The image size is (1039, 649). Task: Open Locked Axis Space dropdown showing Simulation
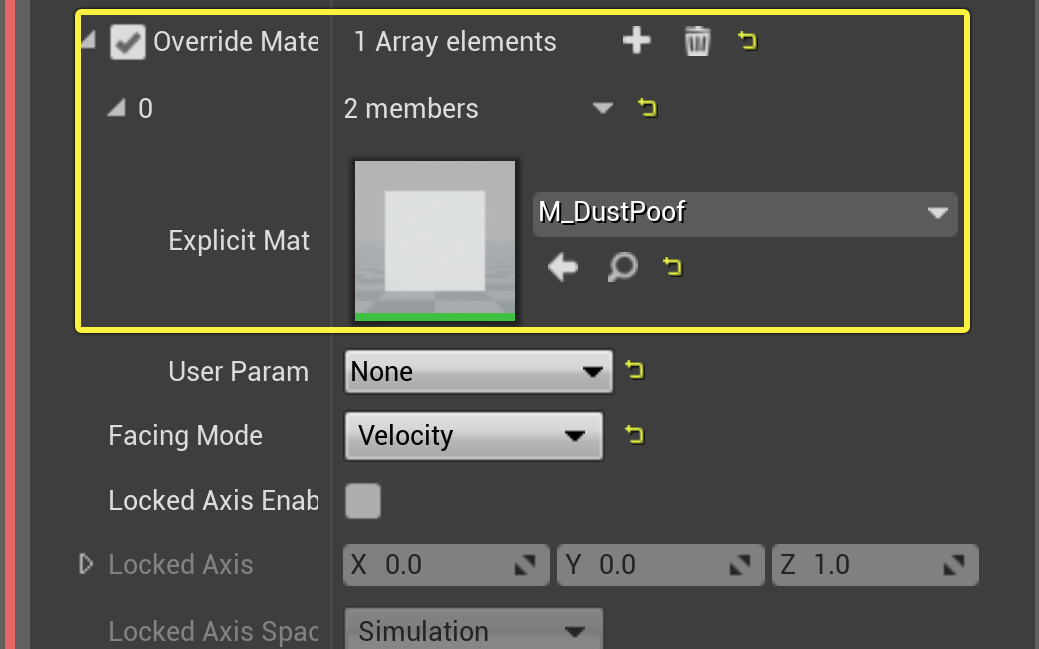tap(474, 630)
